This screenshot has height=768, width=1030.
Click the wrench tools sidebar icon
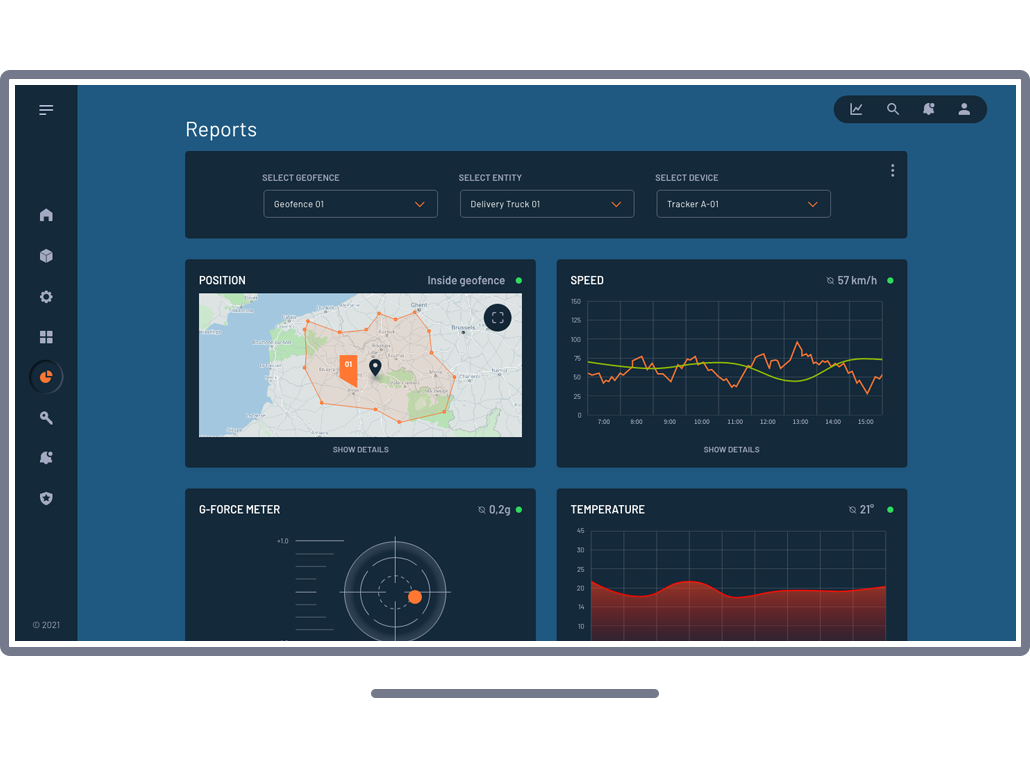pyautogui.click(x=46, y=418)
